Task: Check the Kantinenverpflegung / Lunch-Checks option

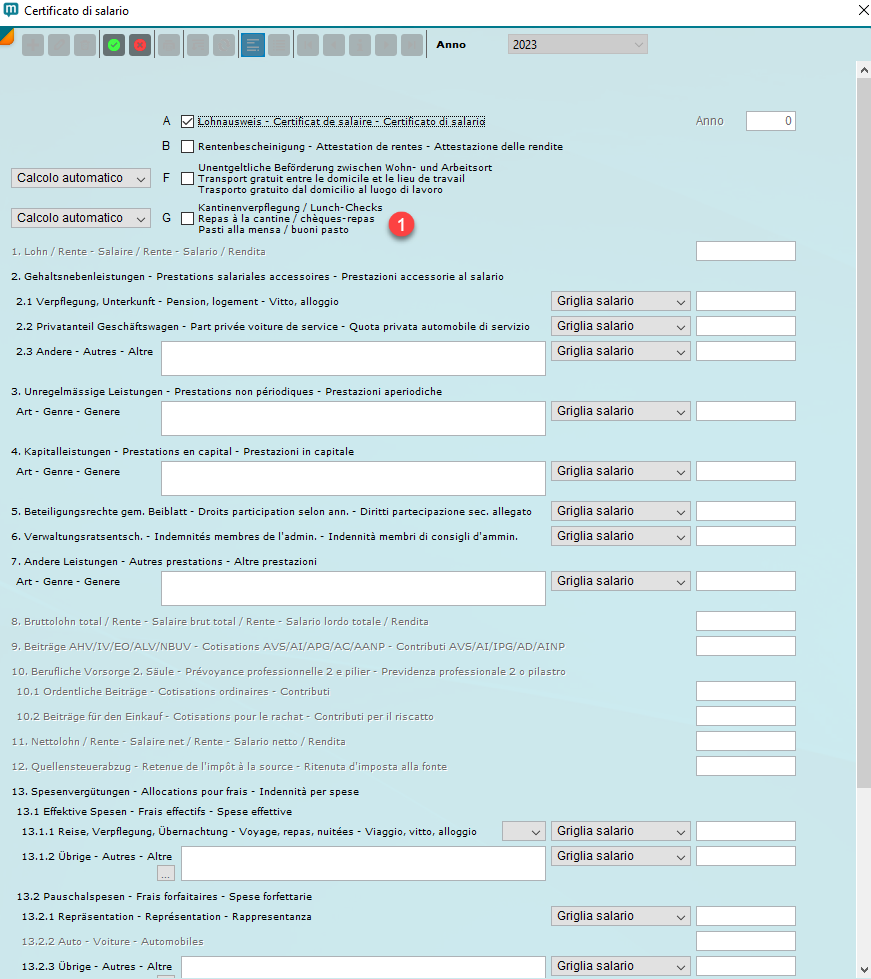Action: (x=186, y=220)
